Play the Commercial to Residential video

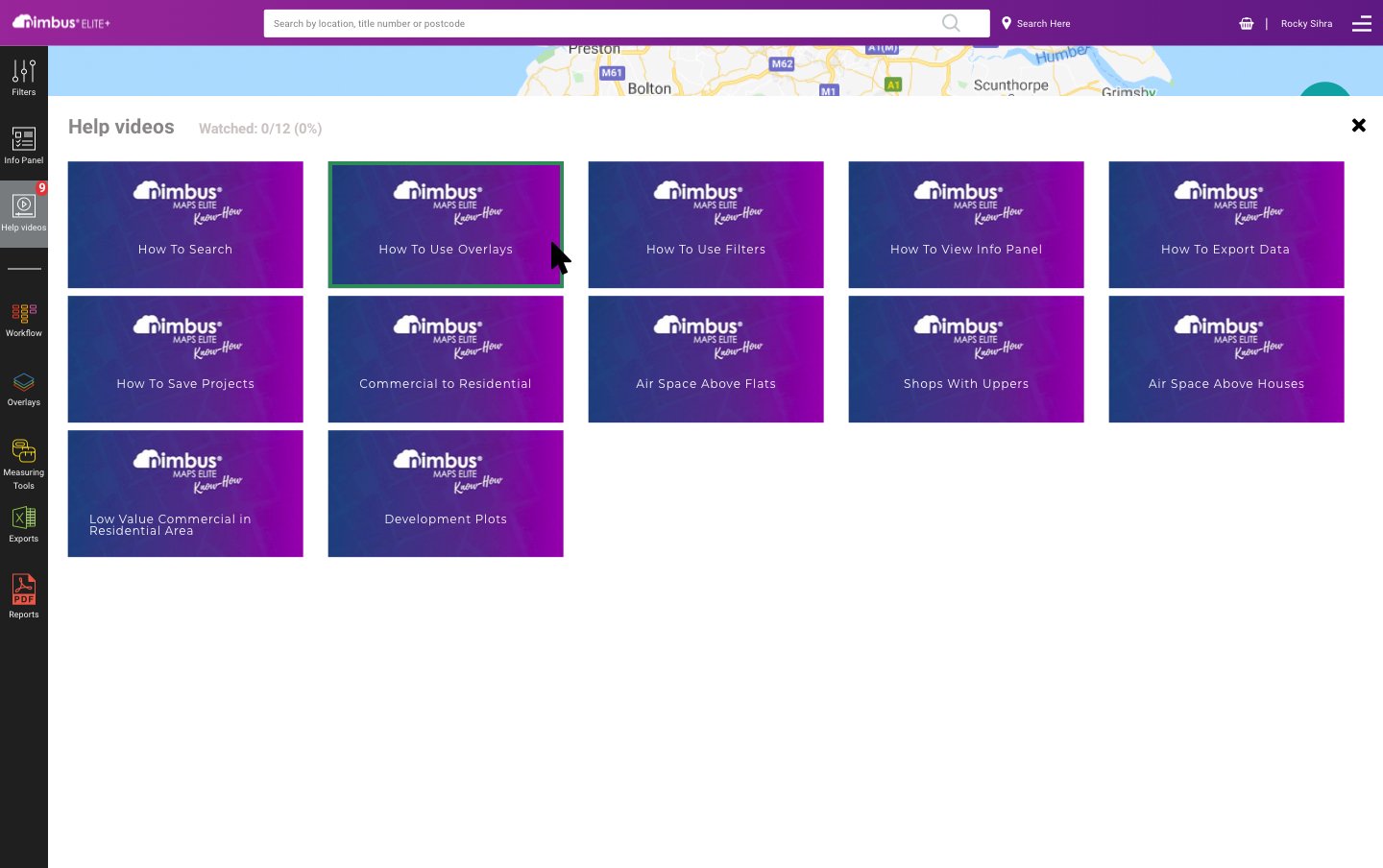[446, 359]
